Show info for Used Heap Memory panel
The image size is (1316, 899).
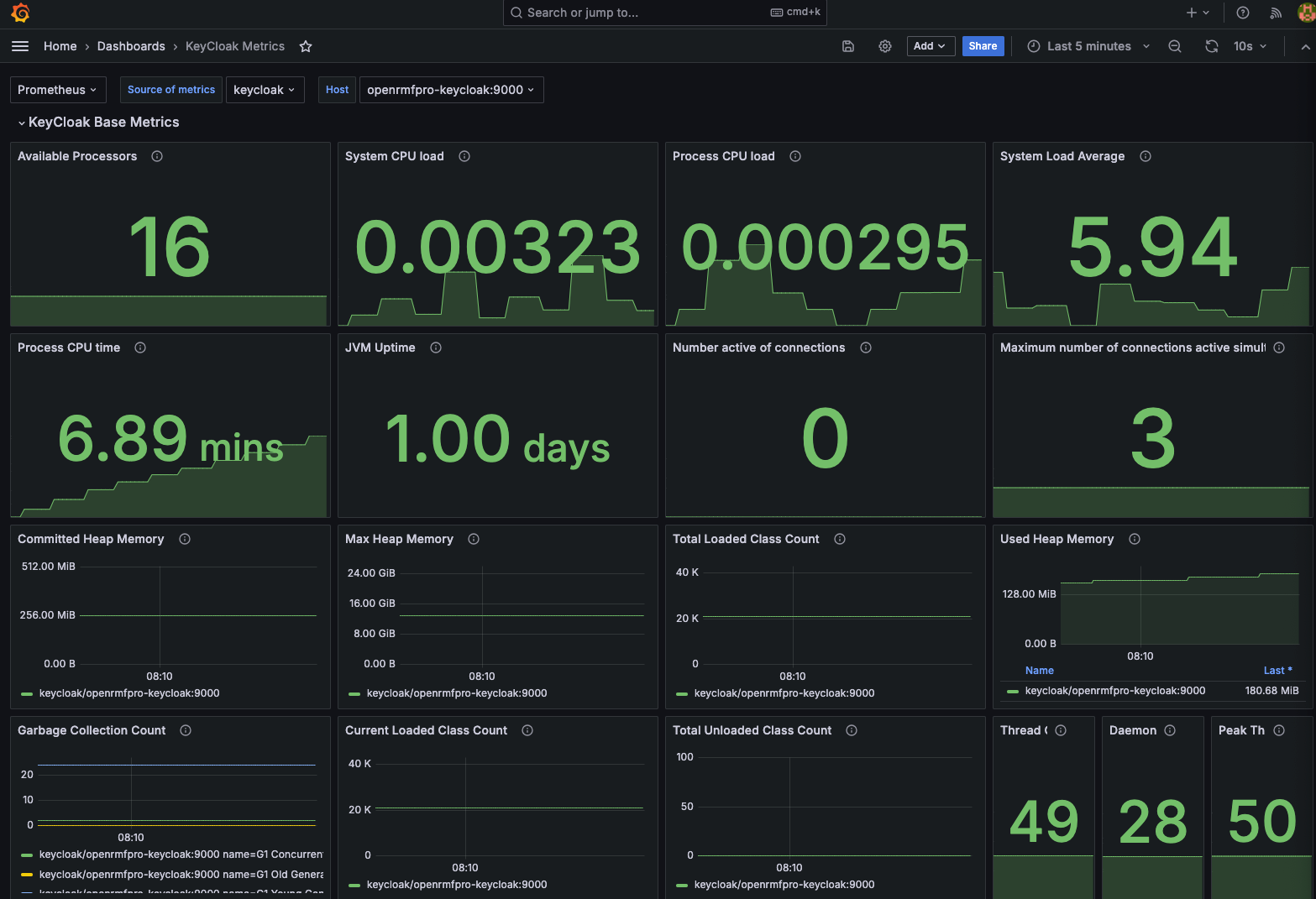pos(1135,539)
